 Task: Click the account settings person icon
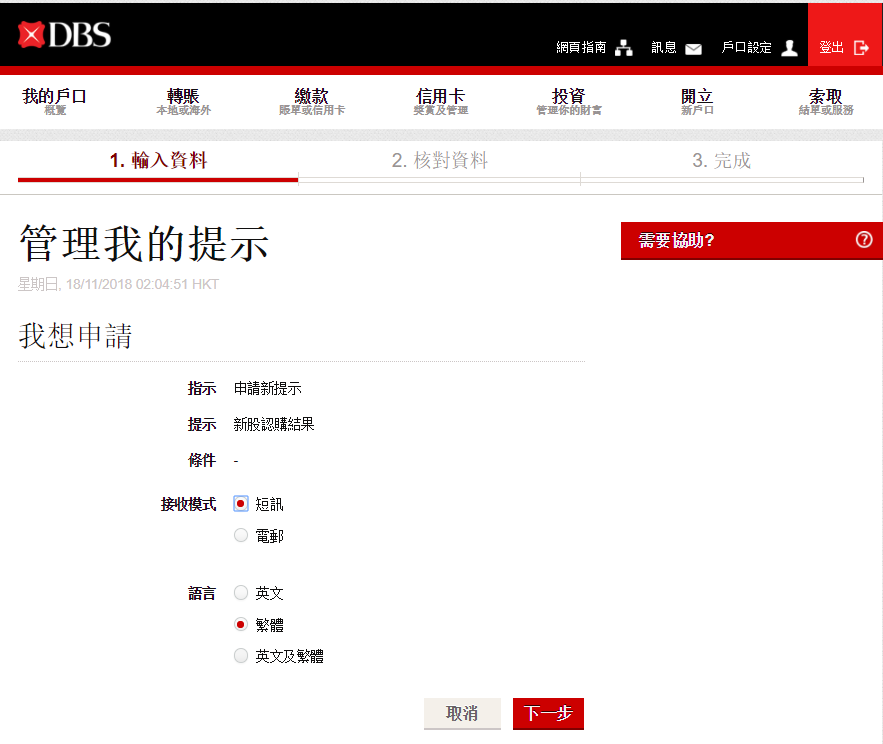coord(789,48)
